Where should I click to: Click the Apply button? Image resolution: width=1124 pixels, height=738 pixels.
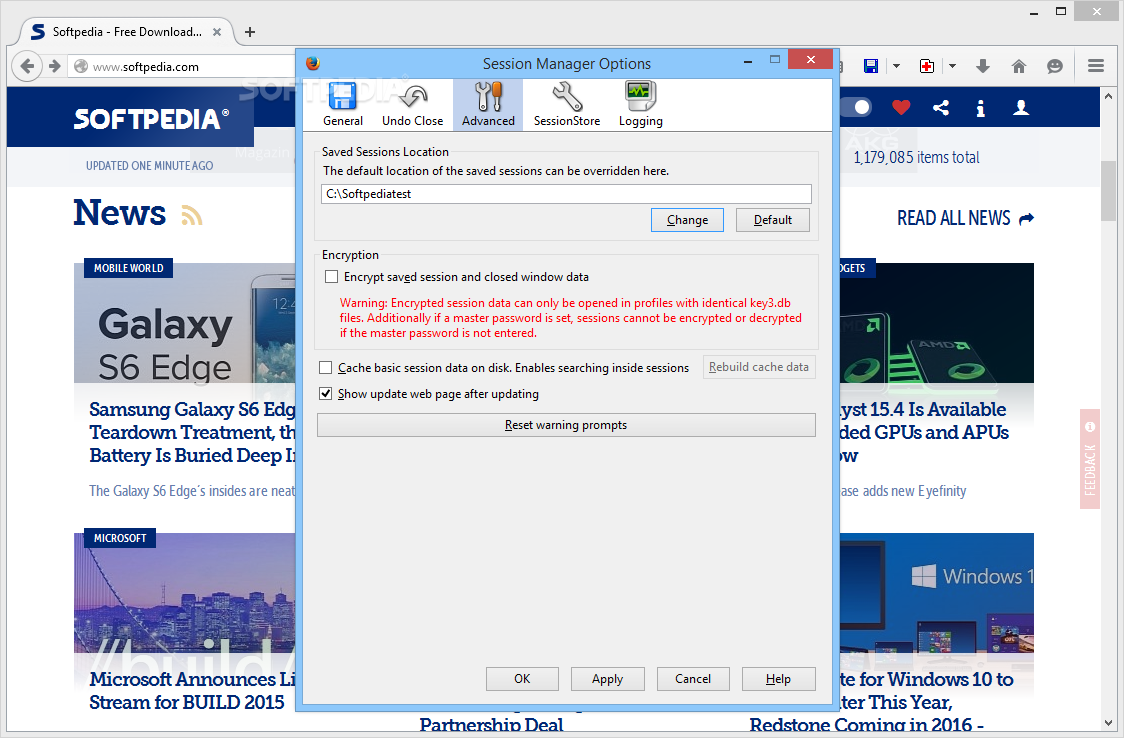607,679
